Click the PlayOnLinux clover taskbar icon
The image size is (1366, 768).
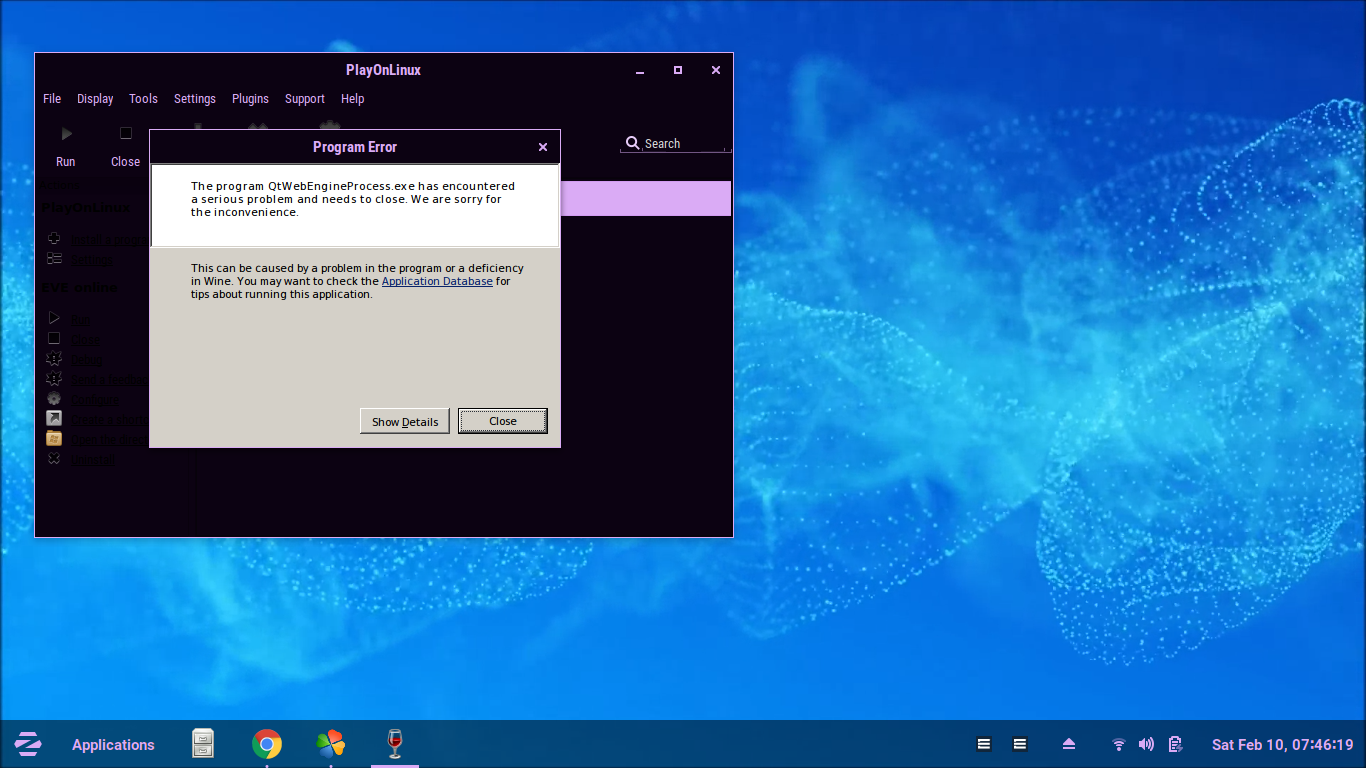(x=330, y=744)
